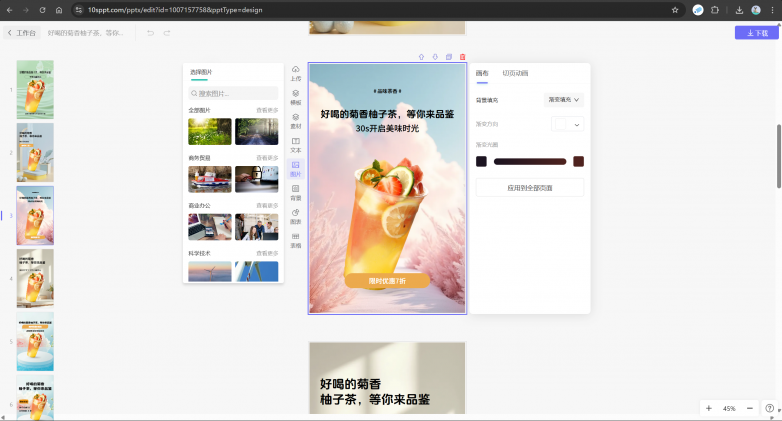782x421 pixels.
Task: Insert the padlock card image
Action: [256, 179]
